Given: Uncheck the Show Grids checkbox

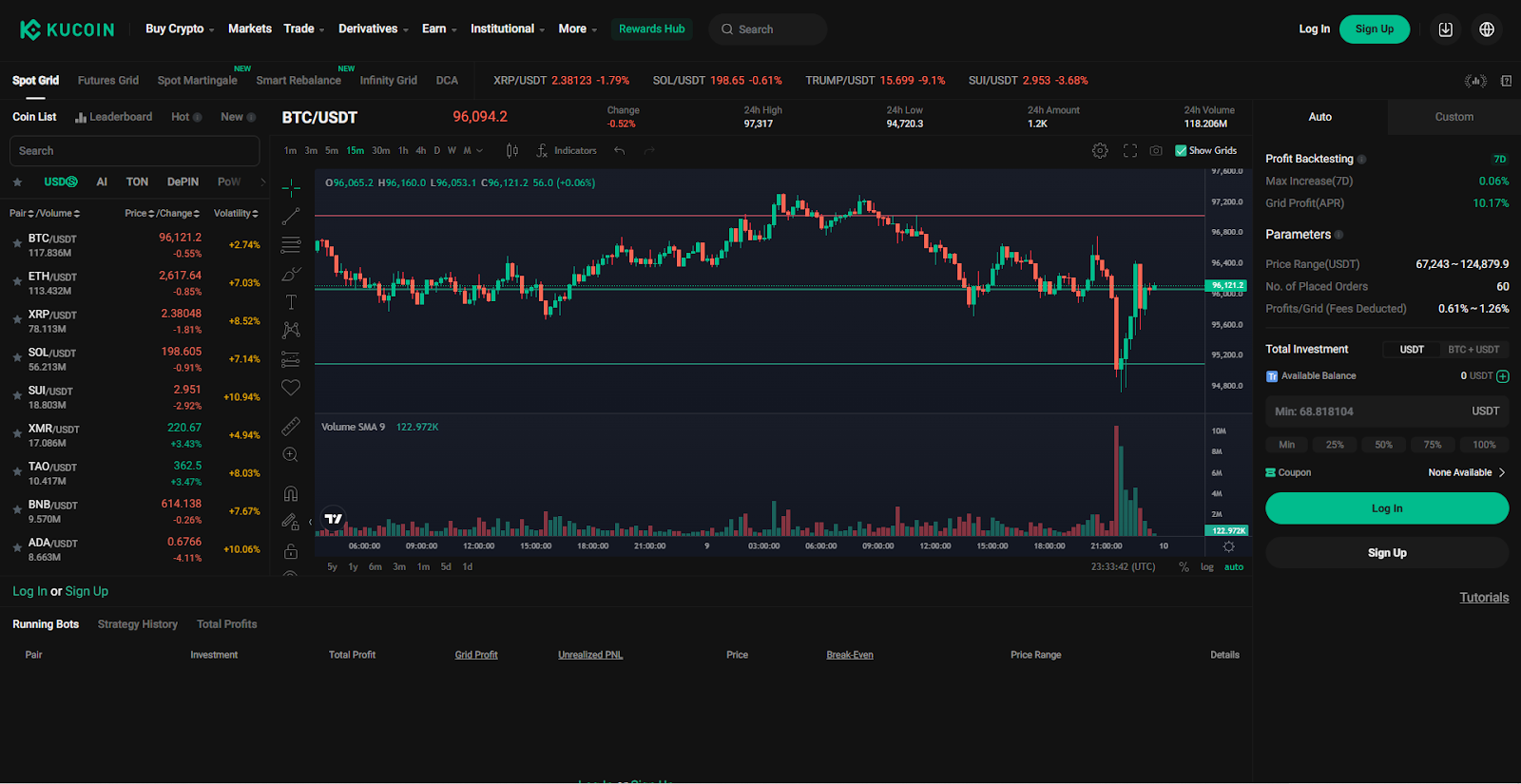Looking at the screenshot, I should pyautogui.click(x=1181, y=150).
